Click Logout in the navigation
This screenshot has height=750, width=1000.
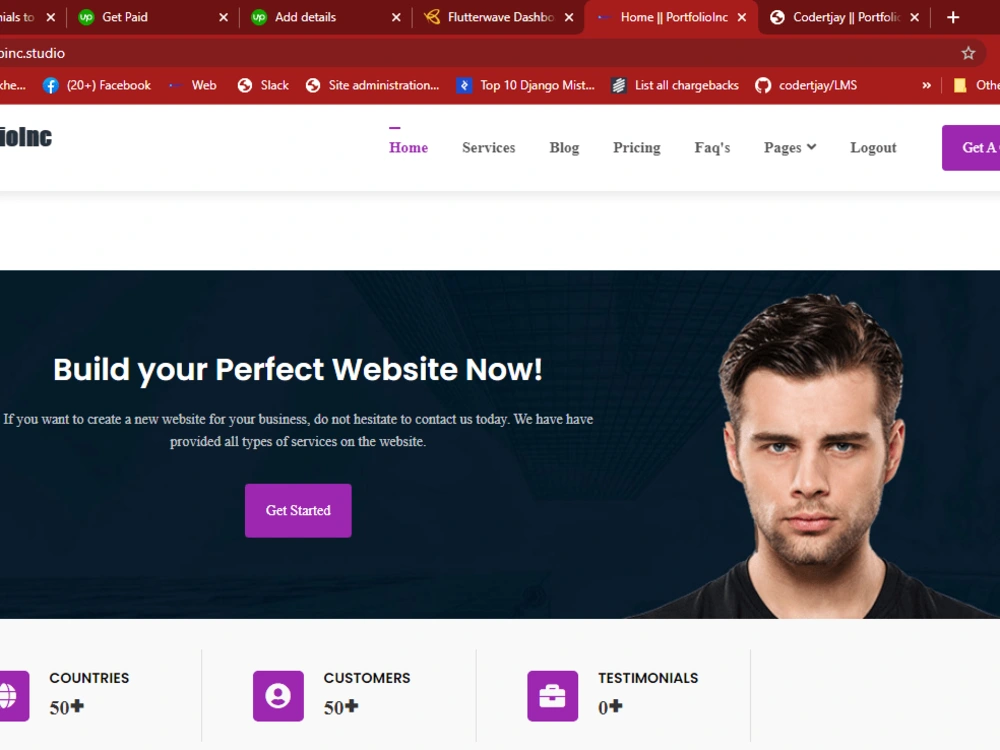873,147
